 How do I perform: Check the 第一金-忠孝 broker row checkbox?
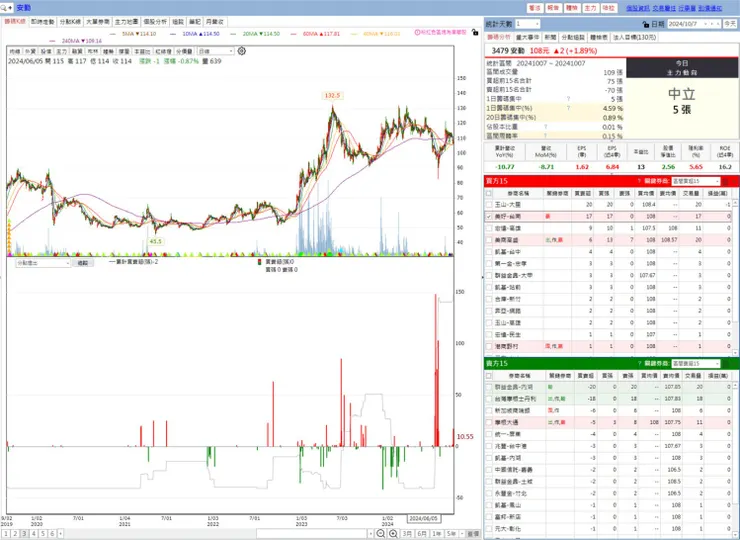click(x=489, y=264)
